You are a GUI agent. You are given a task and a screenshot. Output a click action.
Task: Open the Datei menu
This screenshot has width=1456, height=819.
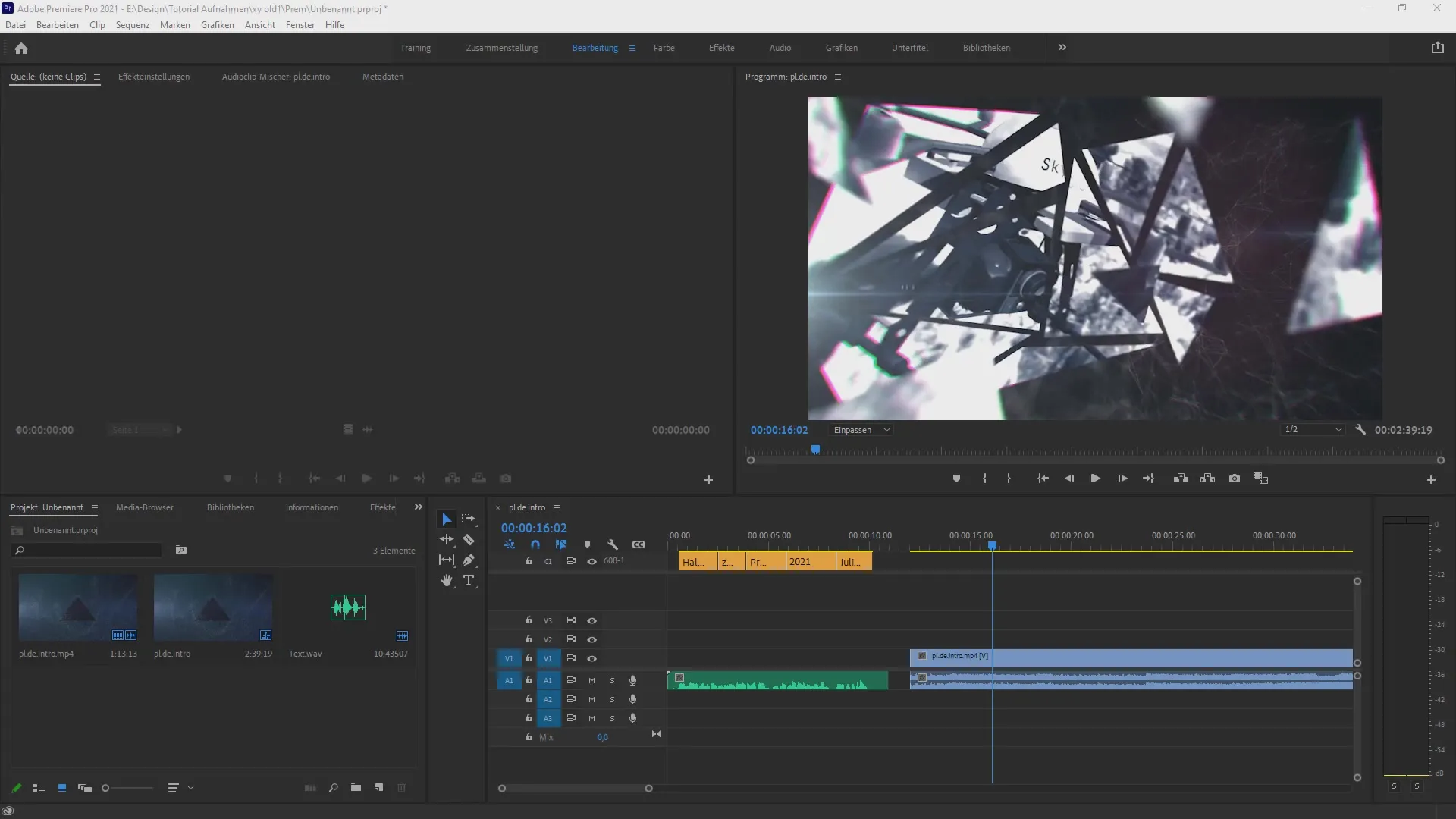[15, 25]
